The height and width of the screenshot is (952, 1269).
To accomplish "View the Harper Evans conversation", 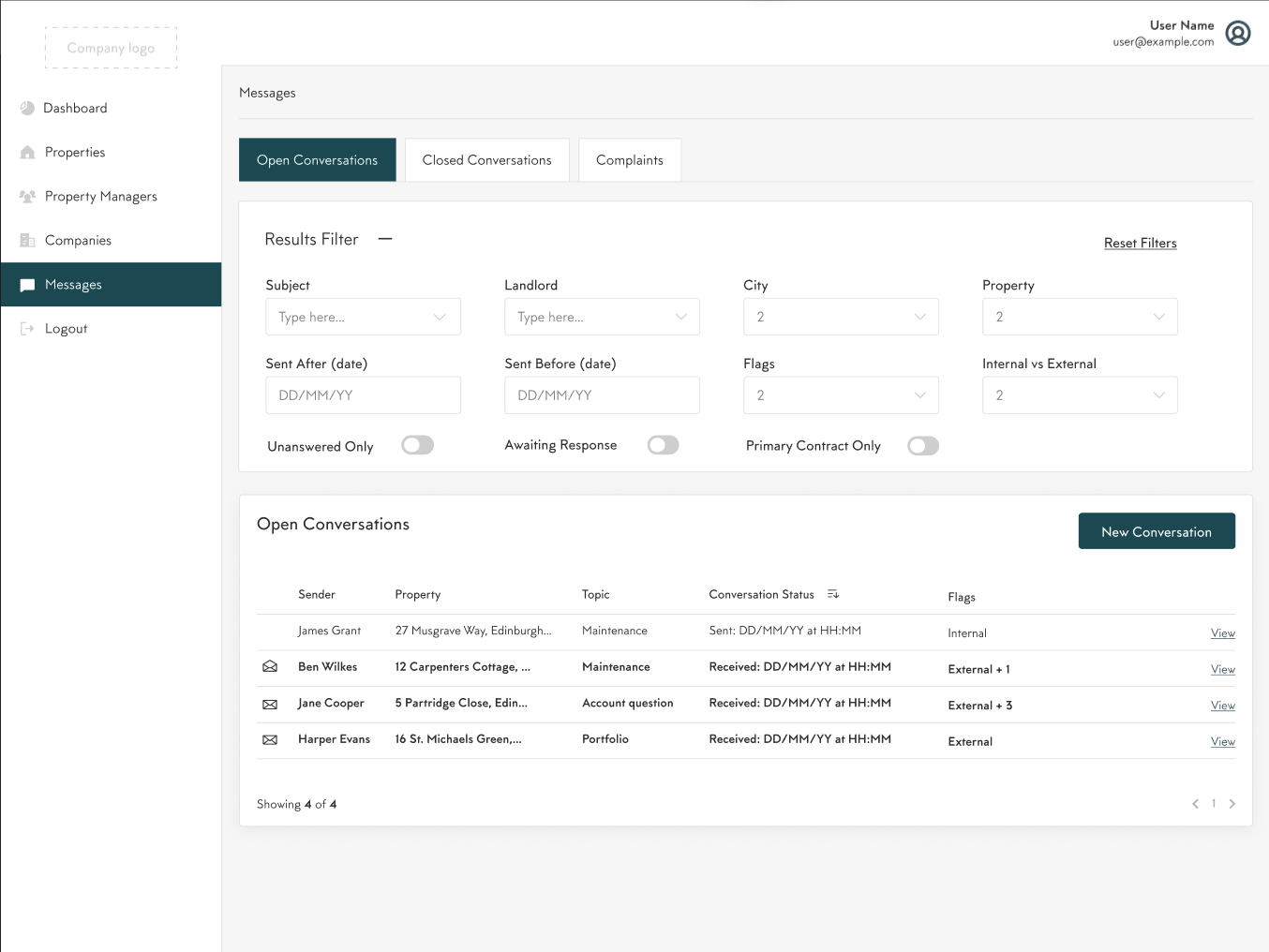I will tap(1222, 742).
